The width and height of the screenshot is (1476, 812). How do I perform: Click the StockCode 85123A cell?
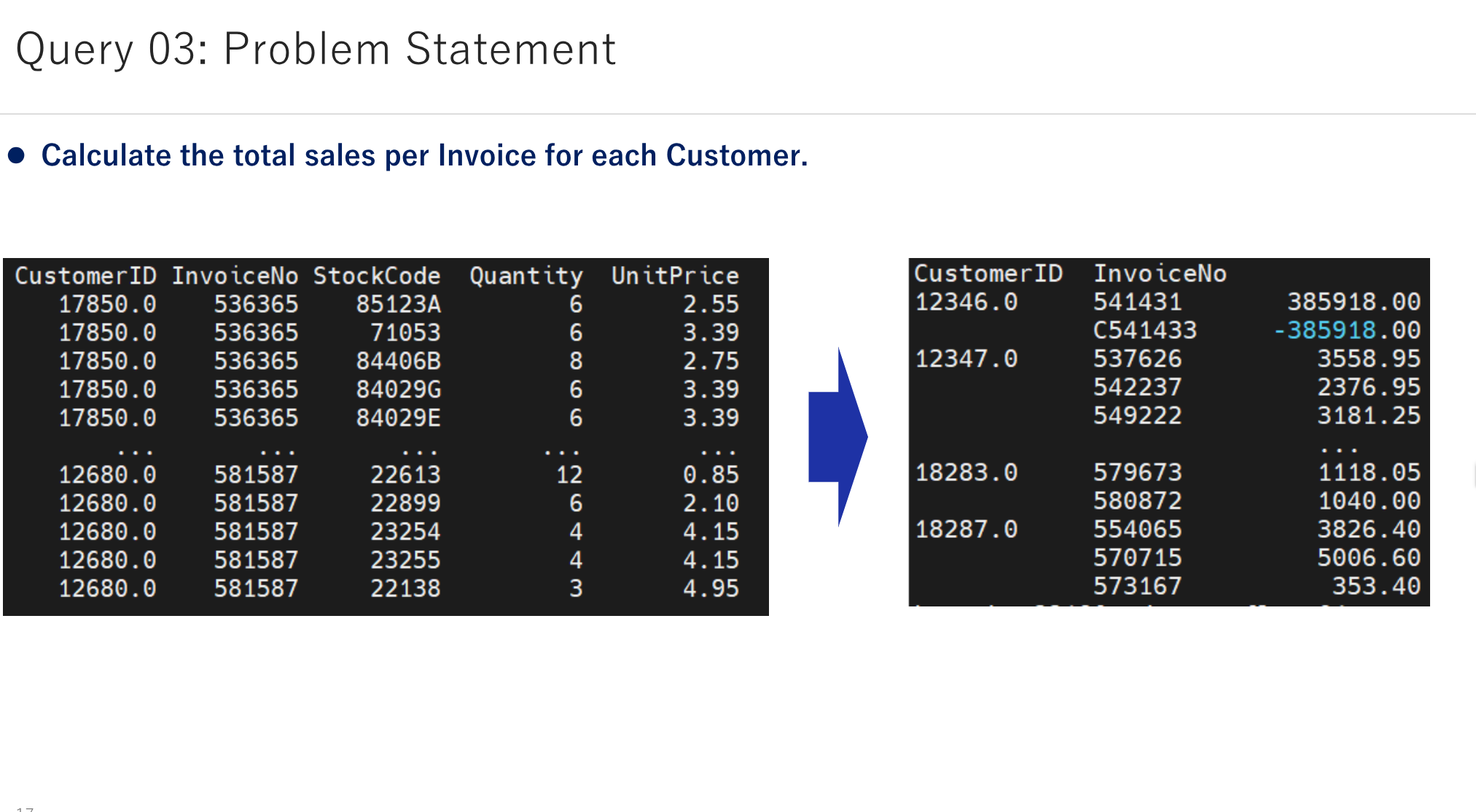pyautogui.click(x=399, y=304)
